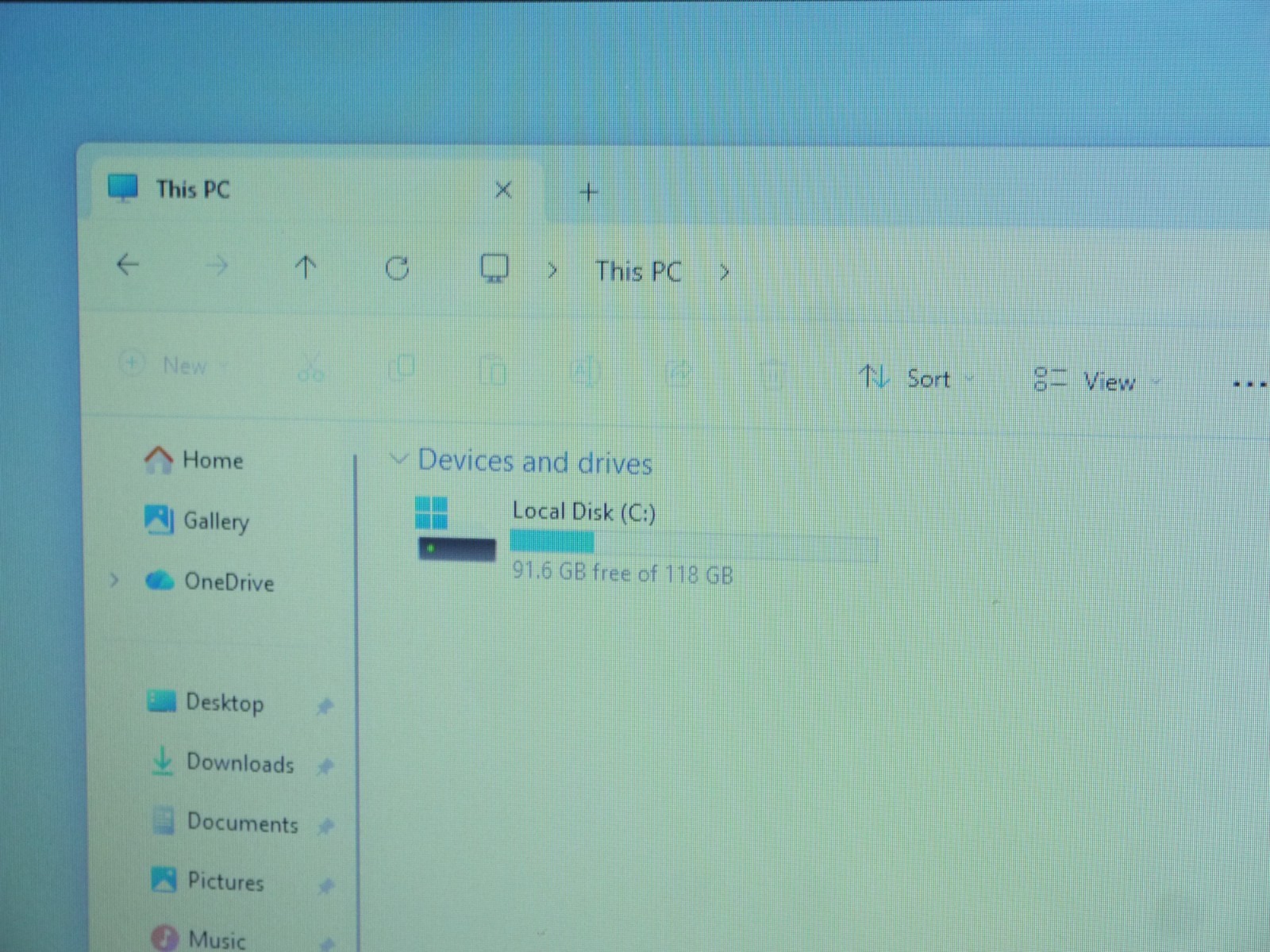Viewport: 1270px width, 952px height.
Task: Open Pictures in quick access
Action: [208, 881]
